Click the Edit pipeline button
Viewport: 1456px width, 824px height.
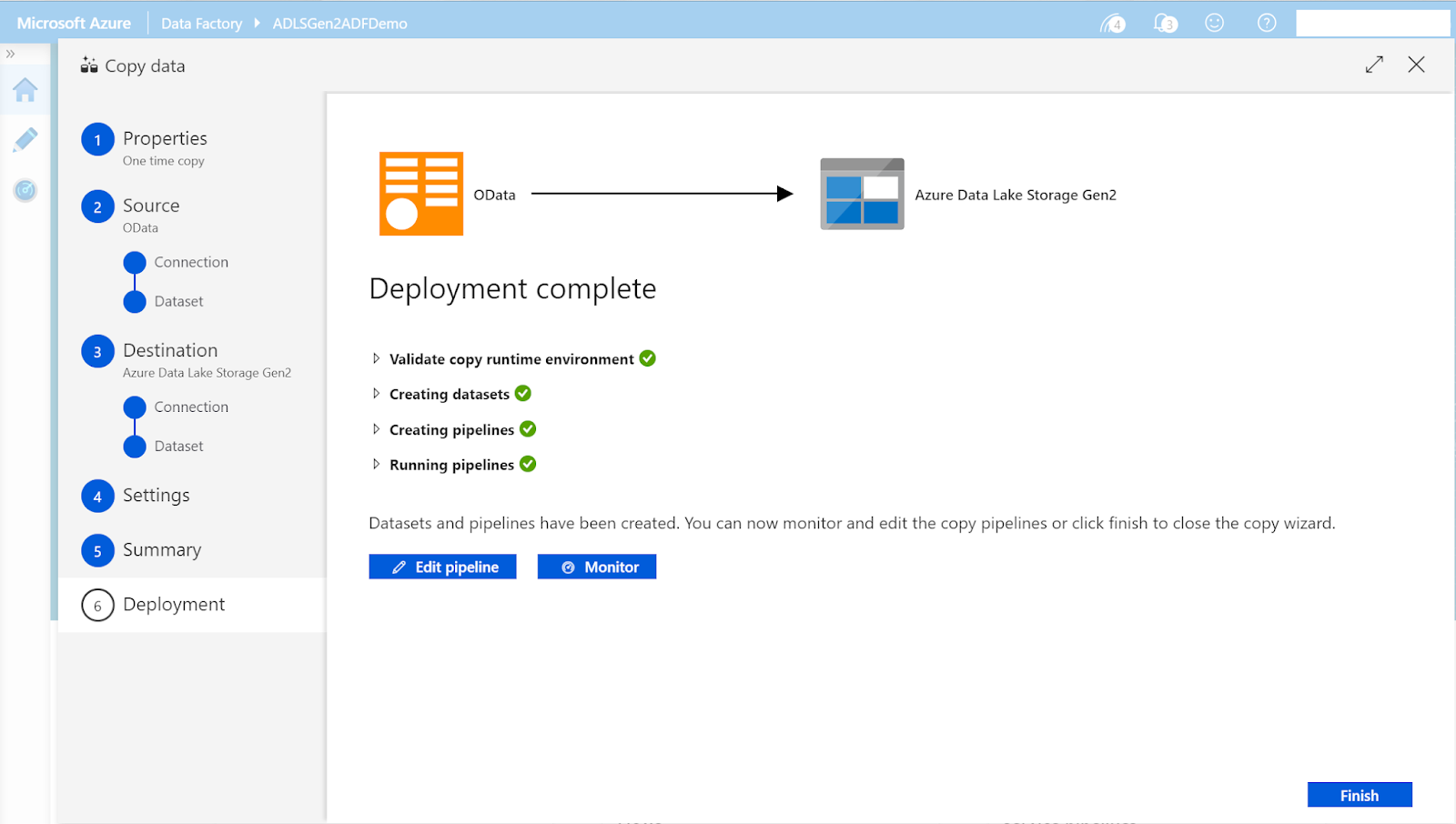coord(442,566)
